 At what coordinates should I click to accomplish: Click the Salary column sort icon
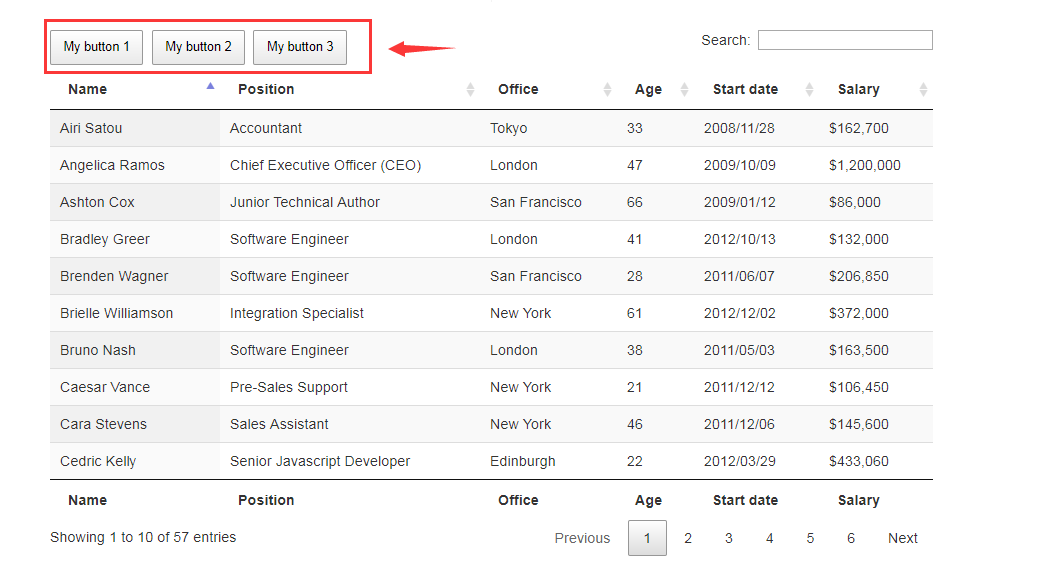click(x=924, y=90)
